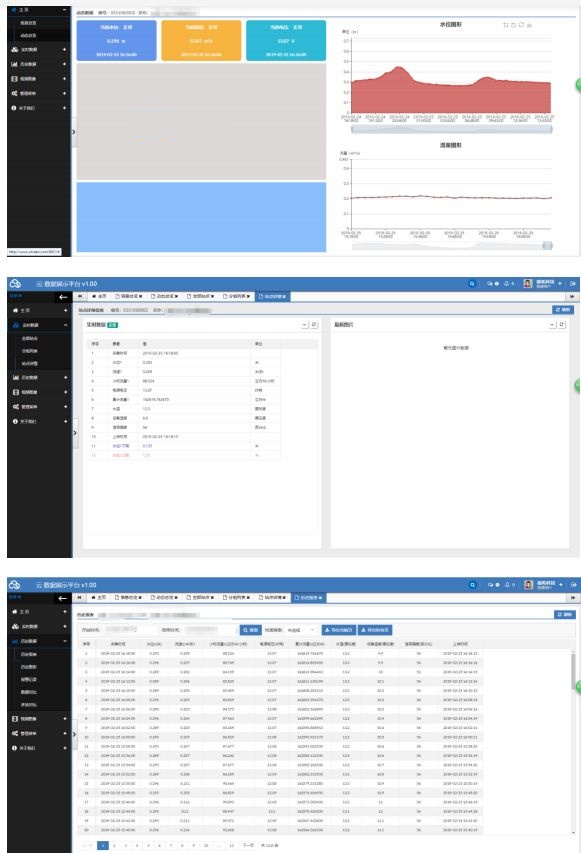Click the save-image icon above 水位图形 chart
Viewport: 581px width, 853px height.
point(529,25)
